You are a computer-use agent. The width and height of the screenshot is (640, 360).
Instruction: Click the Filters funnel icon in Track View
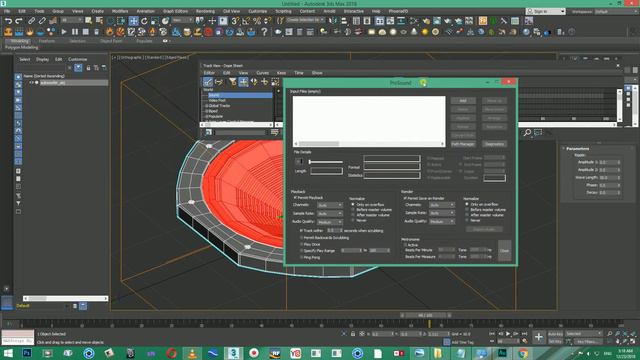point(233,82)
